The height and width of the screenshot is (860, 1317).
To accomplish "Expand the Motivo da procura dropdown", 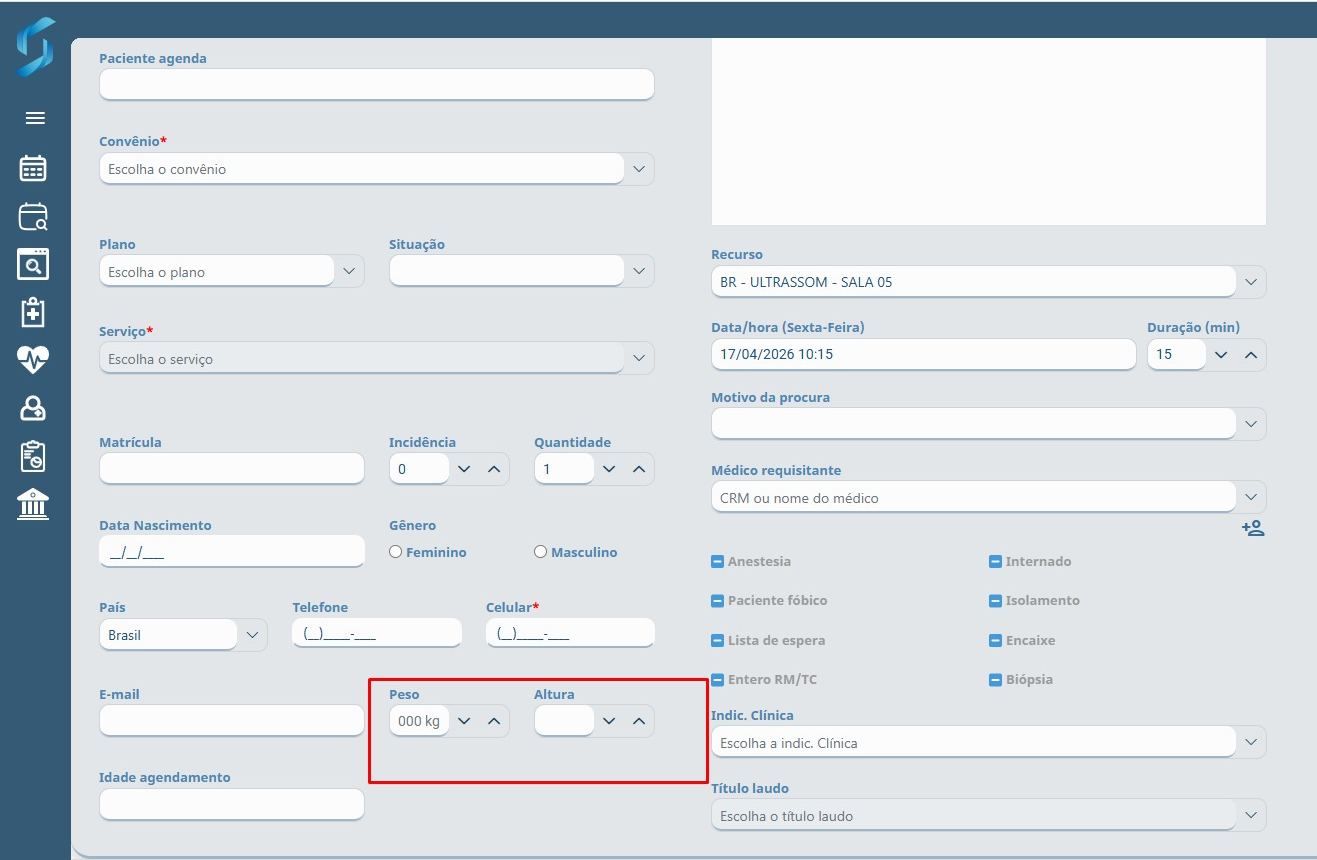I will click(1251, 424).
